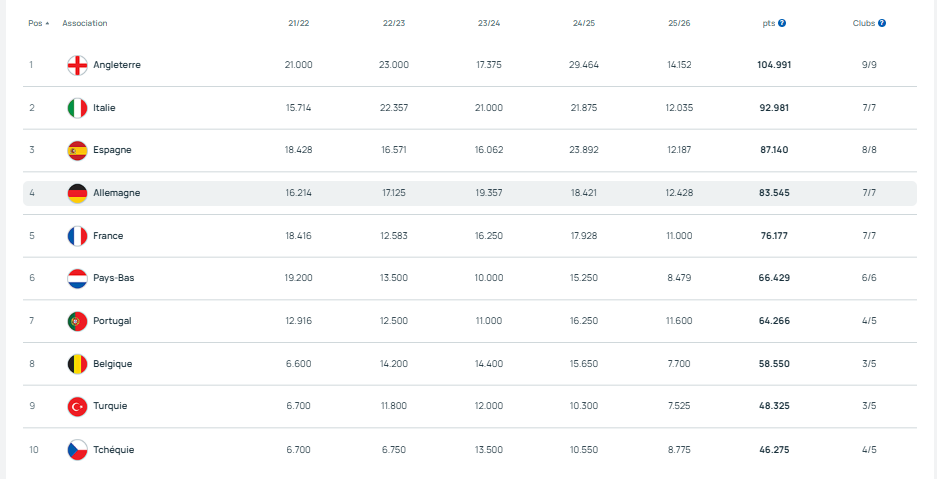Click the Turkey flag icon

pyautogui.click(x=77, y=406)
